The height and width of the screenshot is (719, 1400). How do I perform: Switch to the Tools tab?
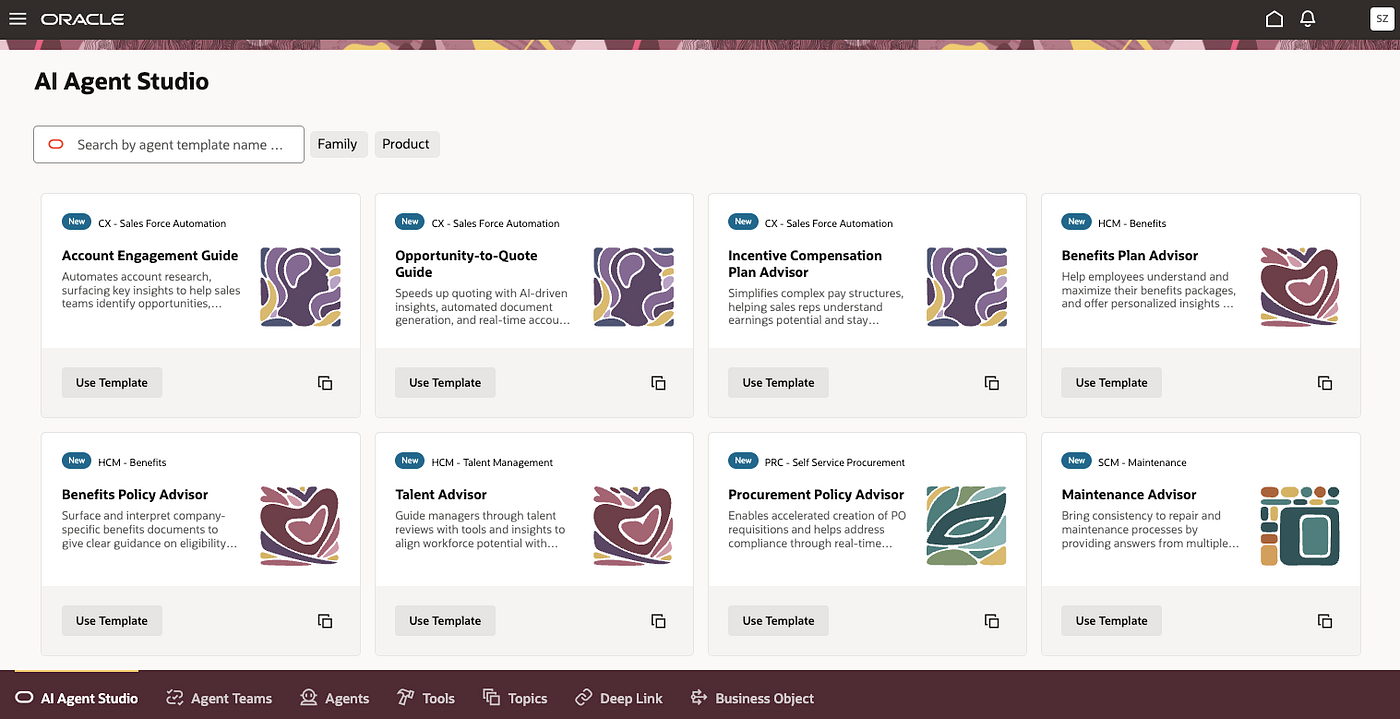tap(426, 698)
